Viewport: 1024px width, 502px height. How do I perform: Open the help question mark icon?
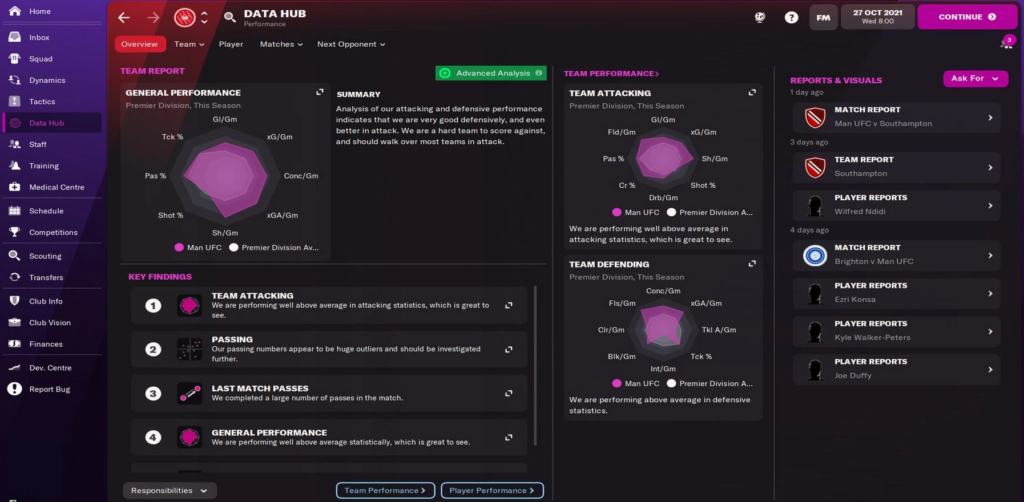click(x=791, y=18)
